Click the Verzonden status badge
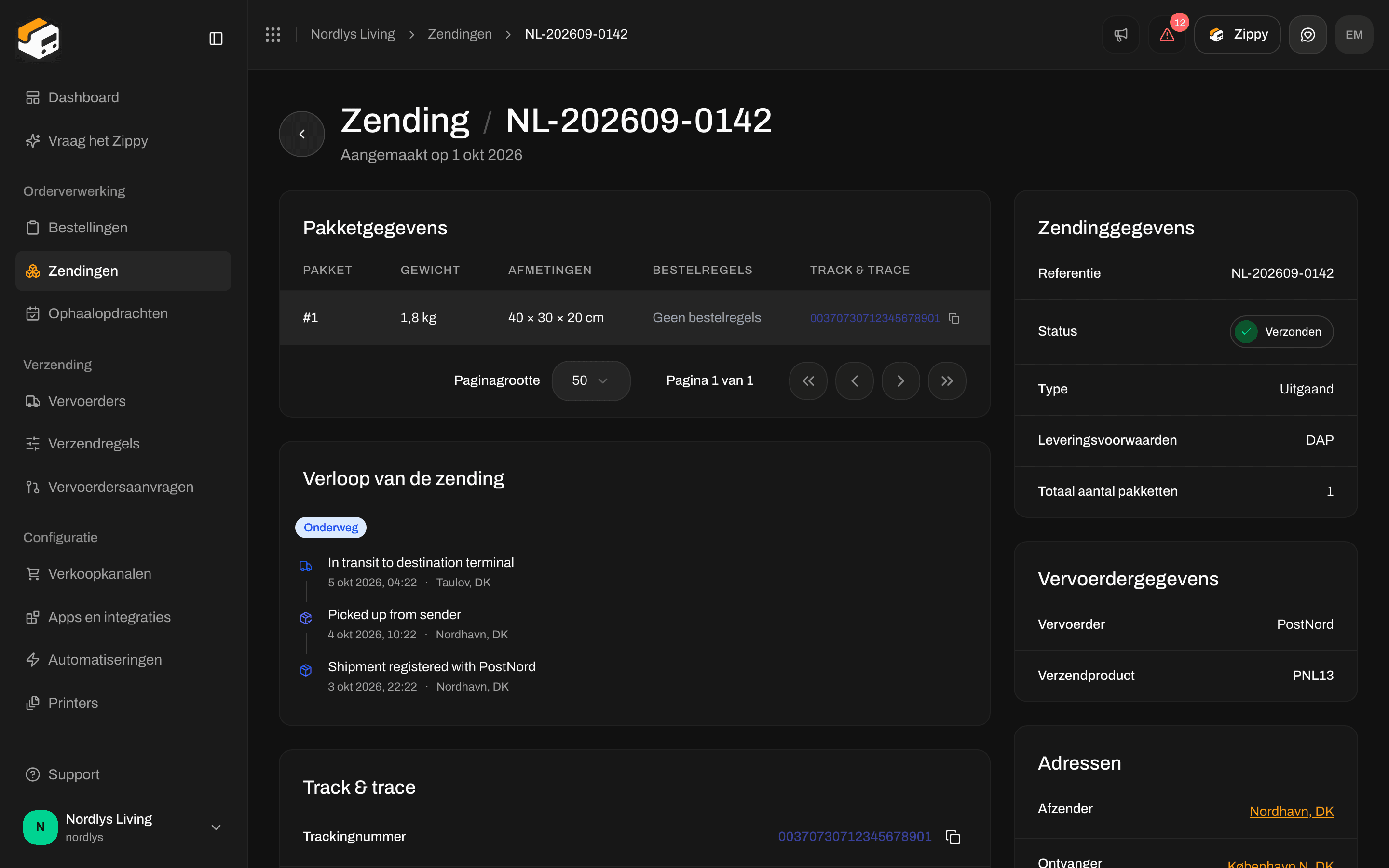 [1281, 332]
